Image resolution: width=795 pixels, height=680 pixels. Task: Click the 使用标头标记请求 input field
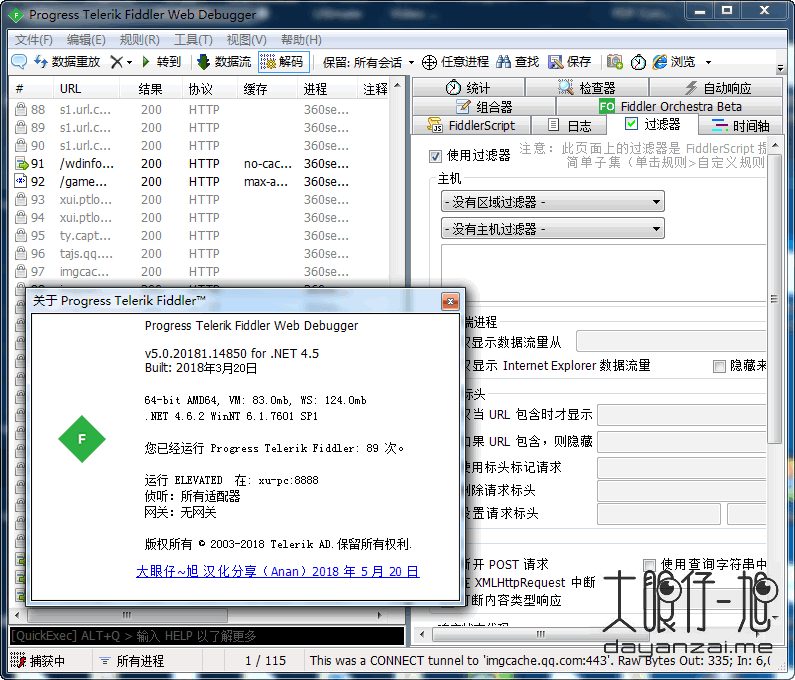click(x=681, y=468)
